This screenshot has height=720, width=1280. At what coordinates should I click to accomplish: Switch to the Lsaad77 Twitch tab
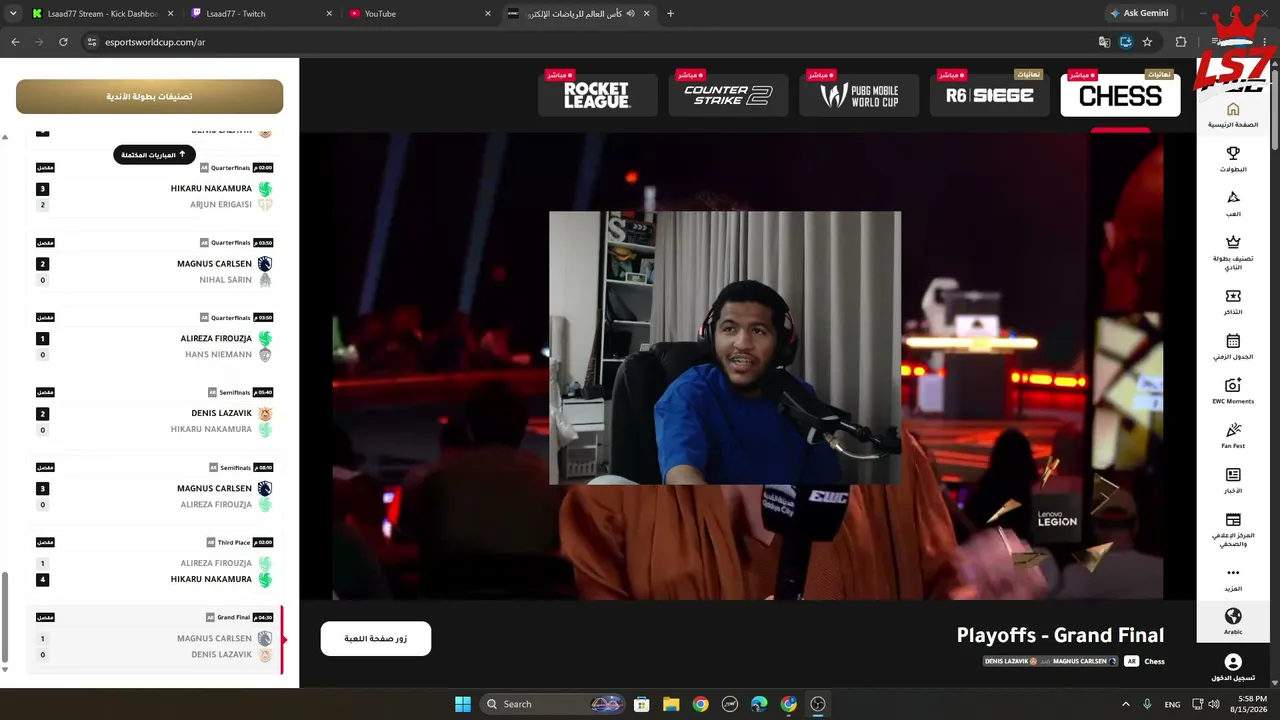[262, 14]
